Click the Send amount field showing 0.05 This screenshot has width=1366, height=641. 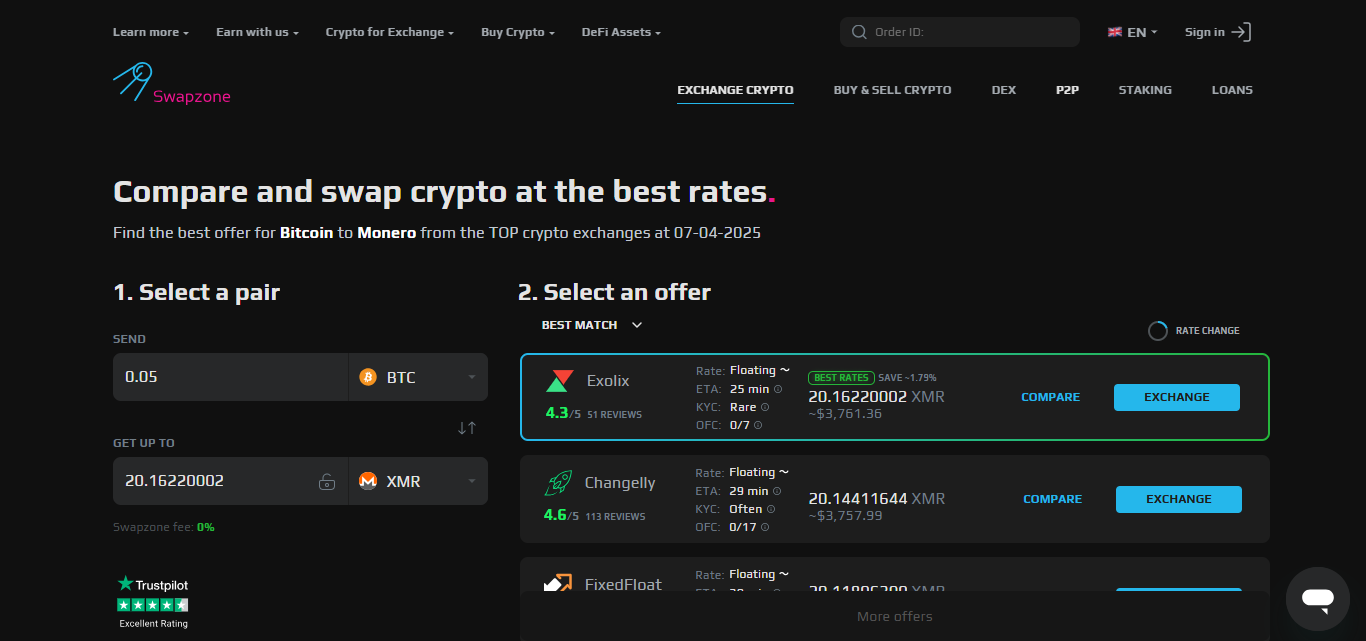[x=231, y=377]
